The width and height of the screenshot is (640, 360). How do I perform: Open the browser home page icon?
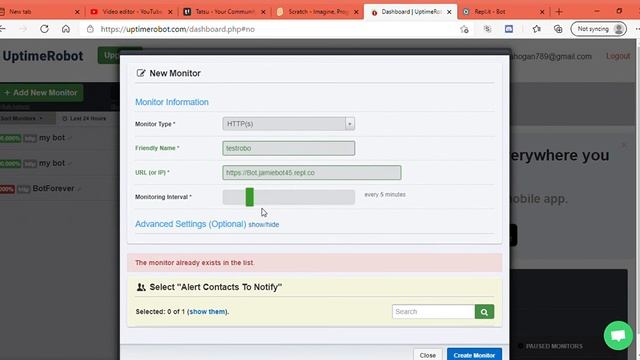click(66, 29)
